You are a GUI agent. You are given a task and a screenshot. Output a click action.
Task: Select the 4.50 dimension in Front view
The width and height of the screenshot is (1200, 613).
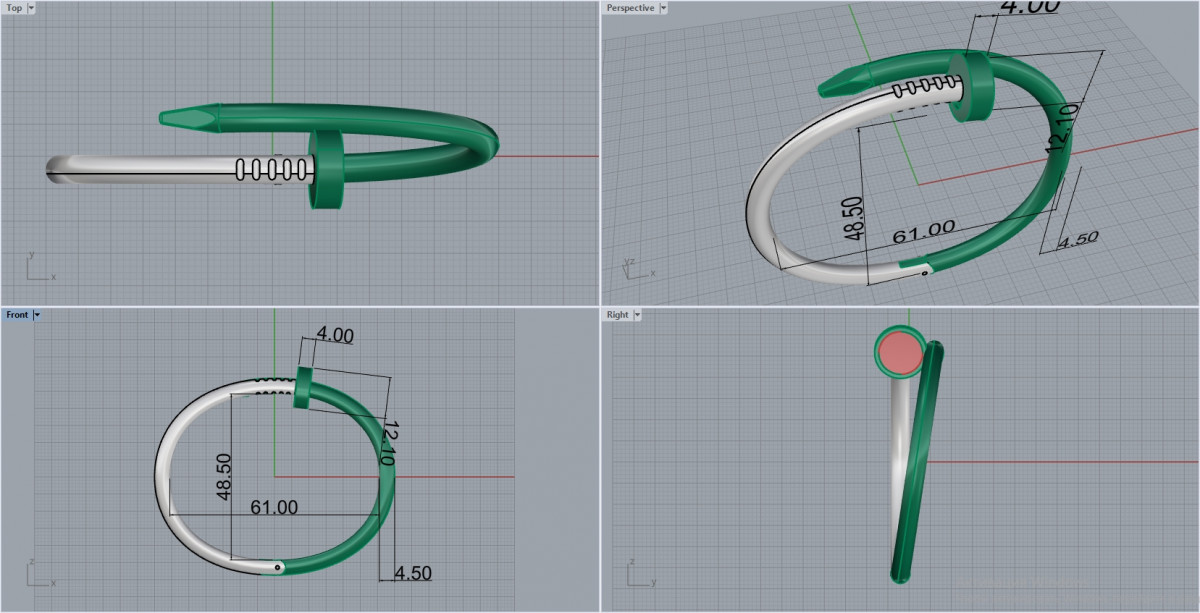pyautogui.click(x=412, y=574)
